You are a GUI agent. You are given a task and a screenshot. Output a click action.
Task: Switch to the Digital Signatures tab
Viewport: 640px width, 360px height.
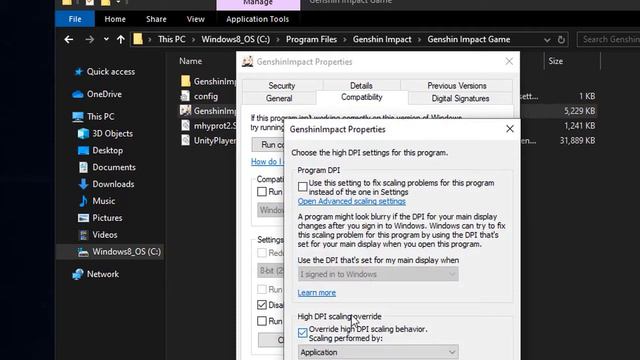point(460,98)
